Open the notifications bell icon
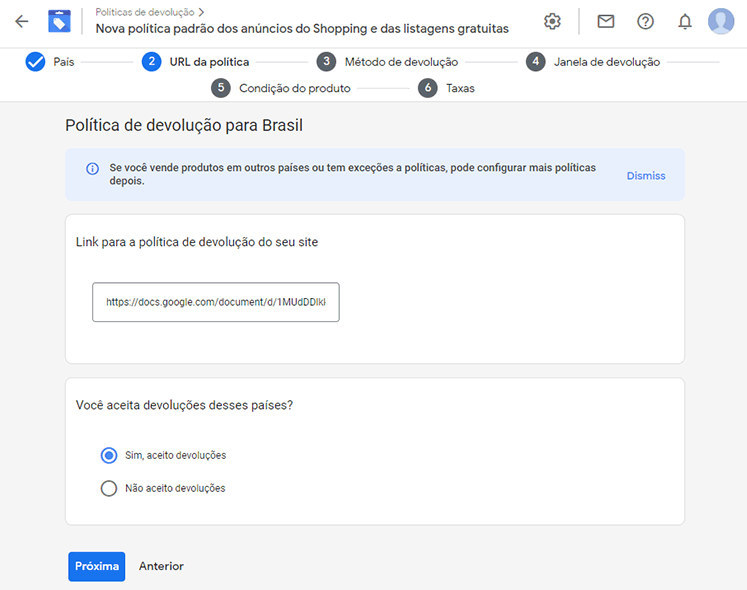This screenshot has width=747, height=590. point(685,21)
